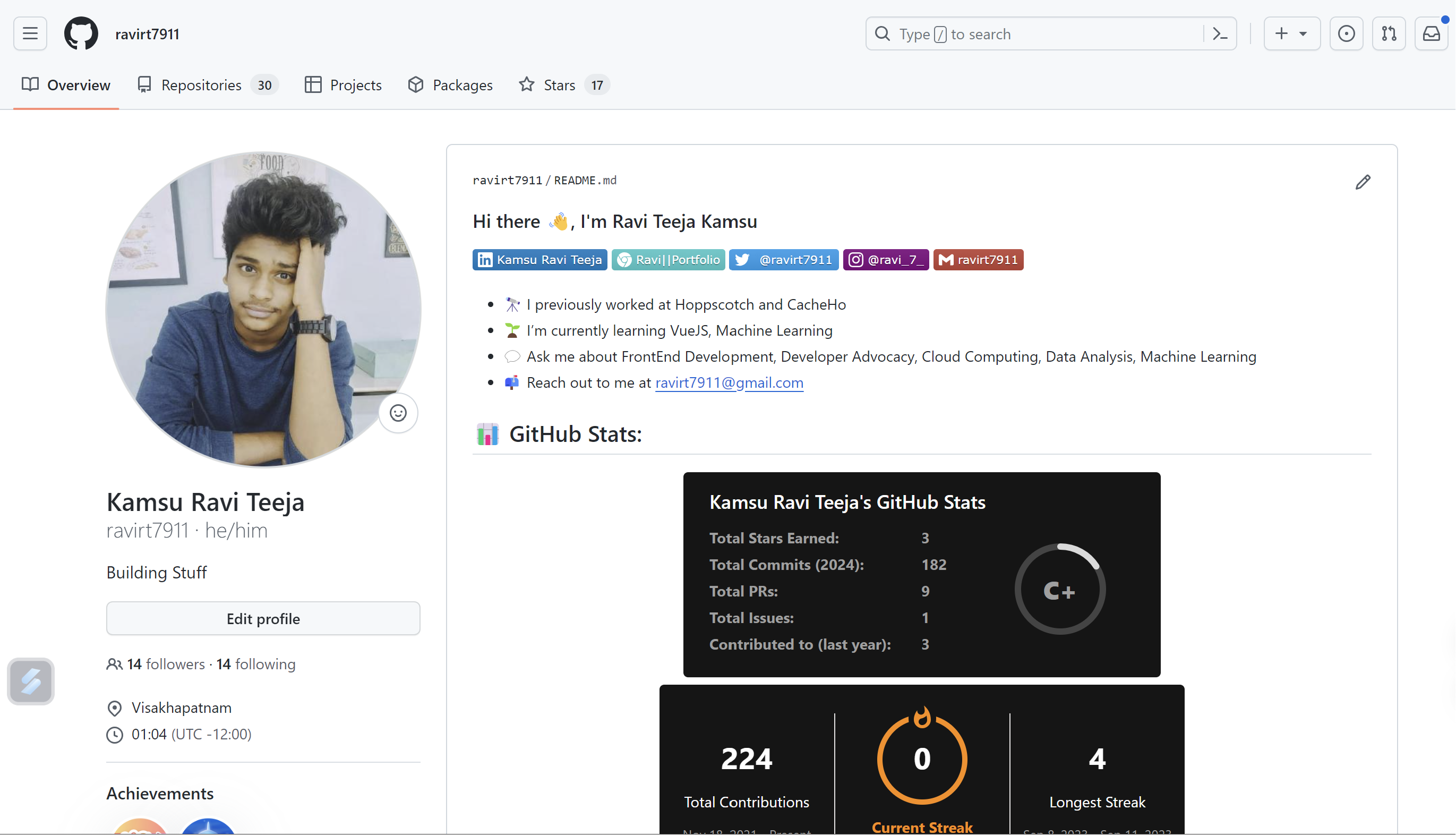
Task: Edit README with the pencil icon
Action: pyautogui.click(x=1363, y=182)
